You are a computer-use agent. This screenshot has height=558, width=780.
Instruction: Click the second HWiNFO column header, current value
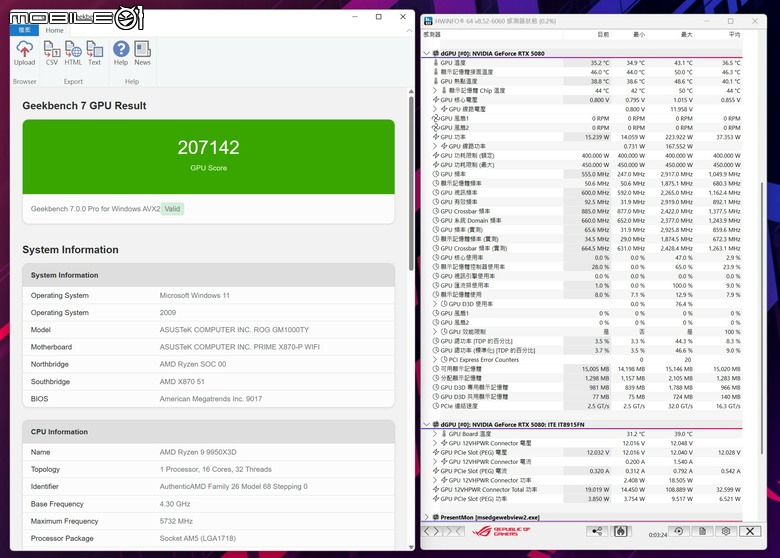tap(587, 34)
